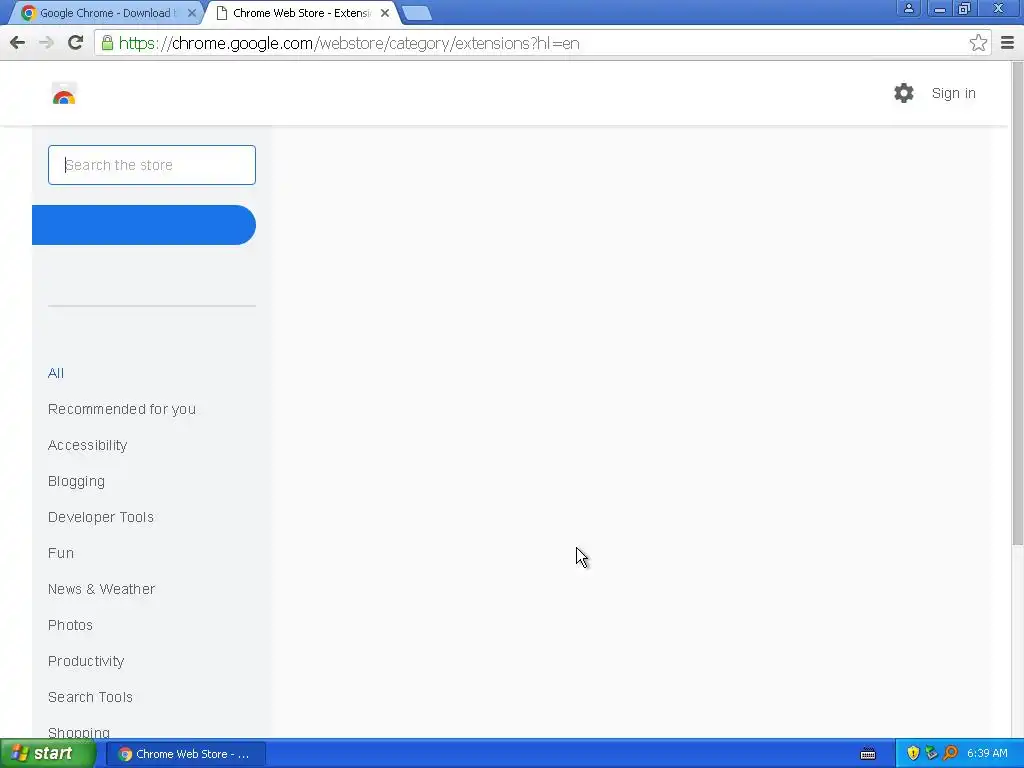The width and height of the screenshot is (1024, 768).
Task: Open a new tab
Action: [416, 13]
